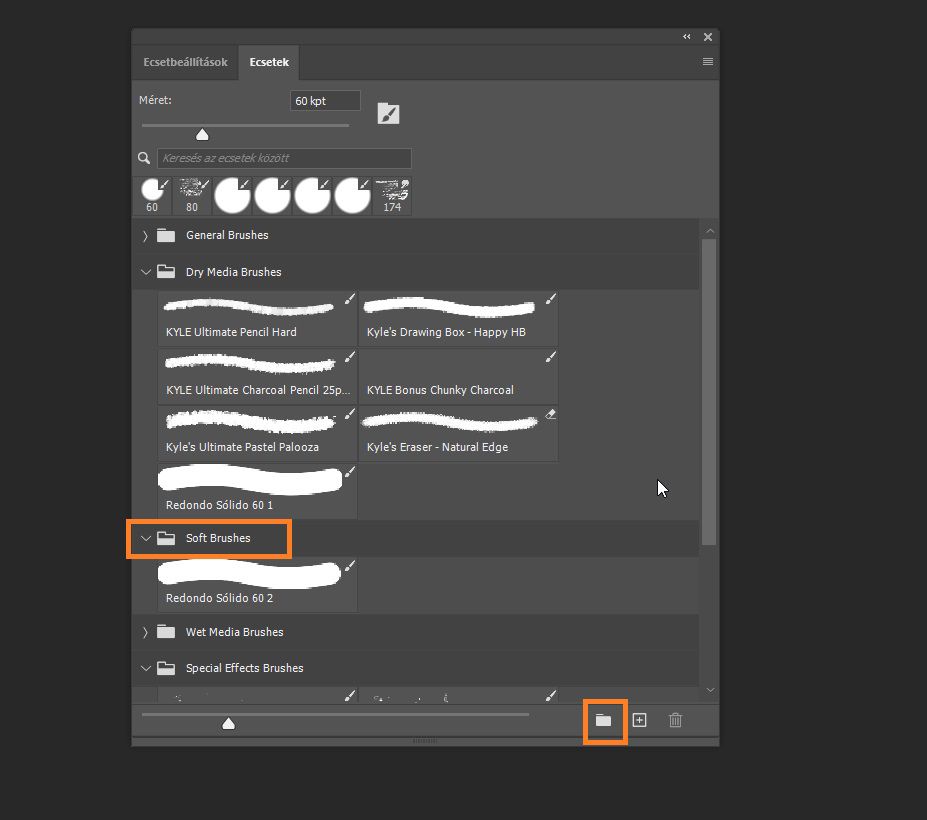Click the scrollbar down arrow
The width and height of the screenshot is (927, 820).
coord(710,690)
